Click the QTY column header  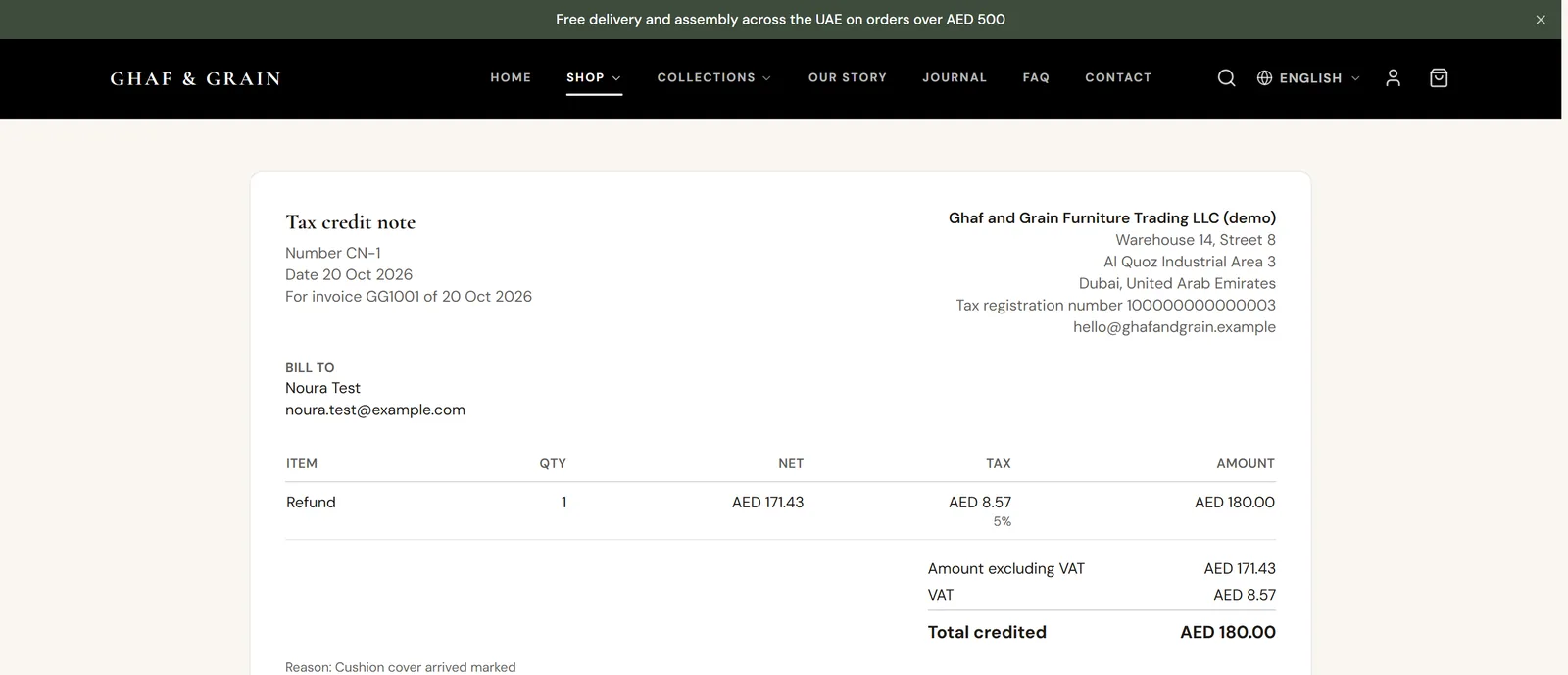coord(553,463)
